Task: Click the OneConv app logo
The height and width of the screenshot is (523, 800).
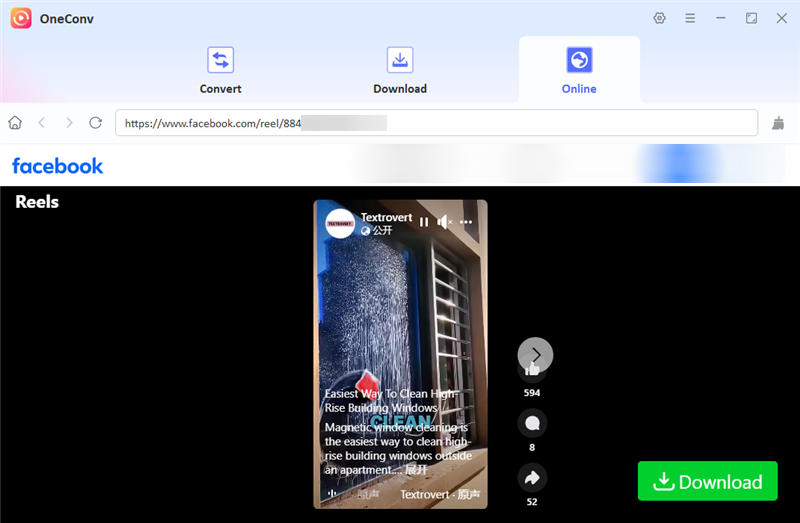Action: [x=21, y=18]
